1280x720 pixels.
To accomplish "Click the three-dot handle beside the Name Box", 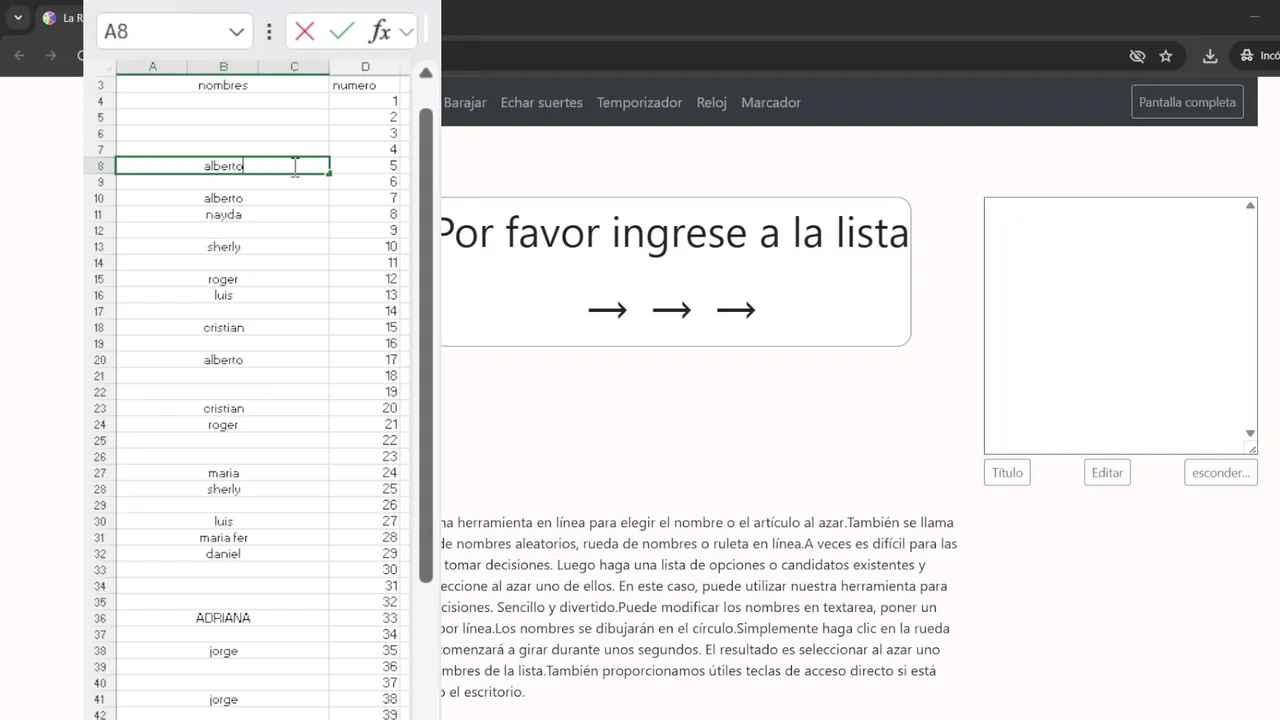I will pos(269,31).
